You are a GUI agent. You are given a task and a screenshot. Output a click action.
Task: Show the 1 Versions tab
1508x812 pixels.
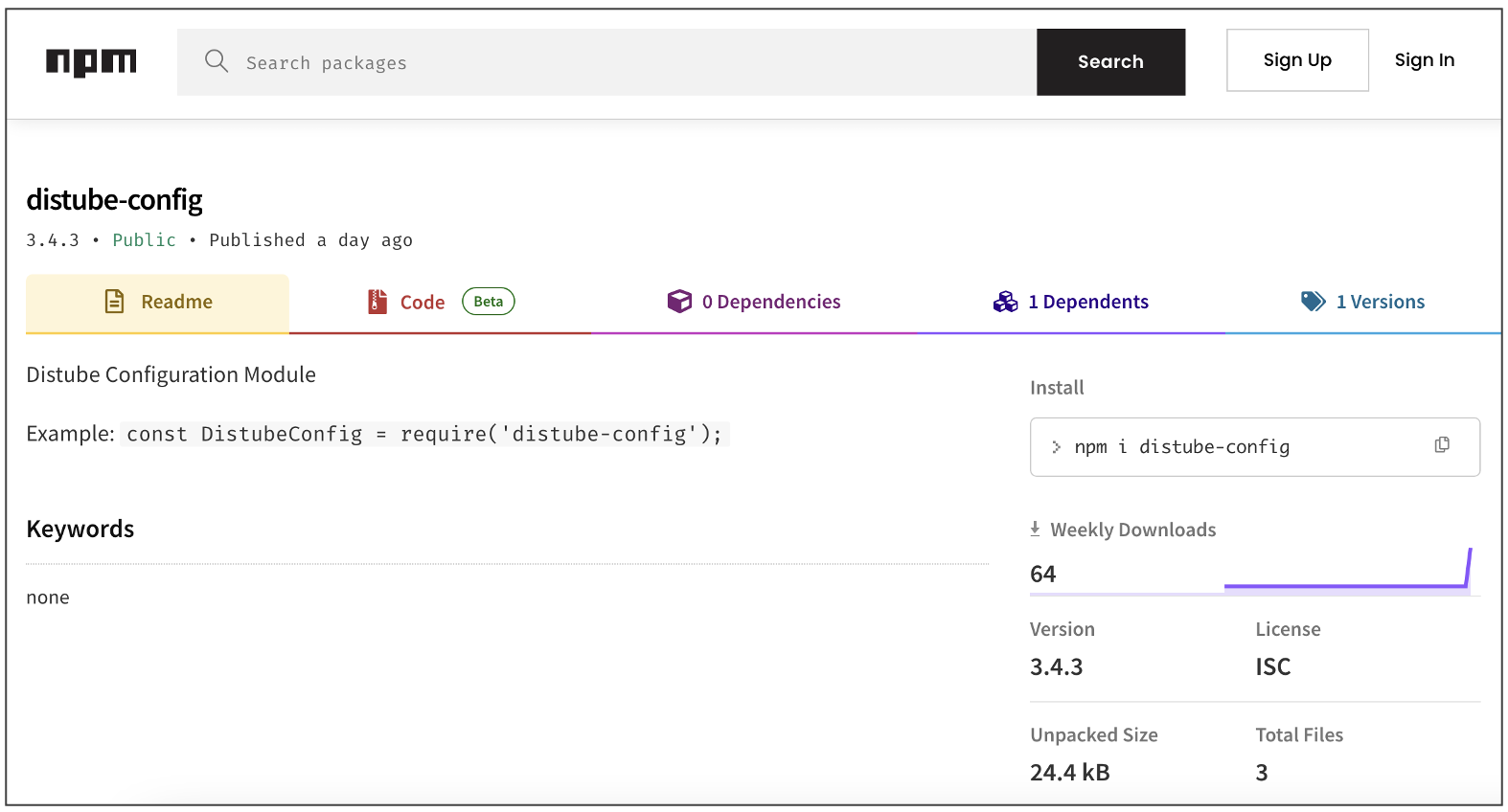pyautogui.click(x=1380, y=303)
